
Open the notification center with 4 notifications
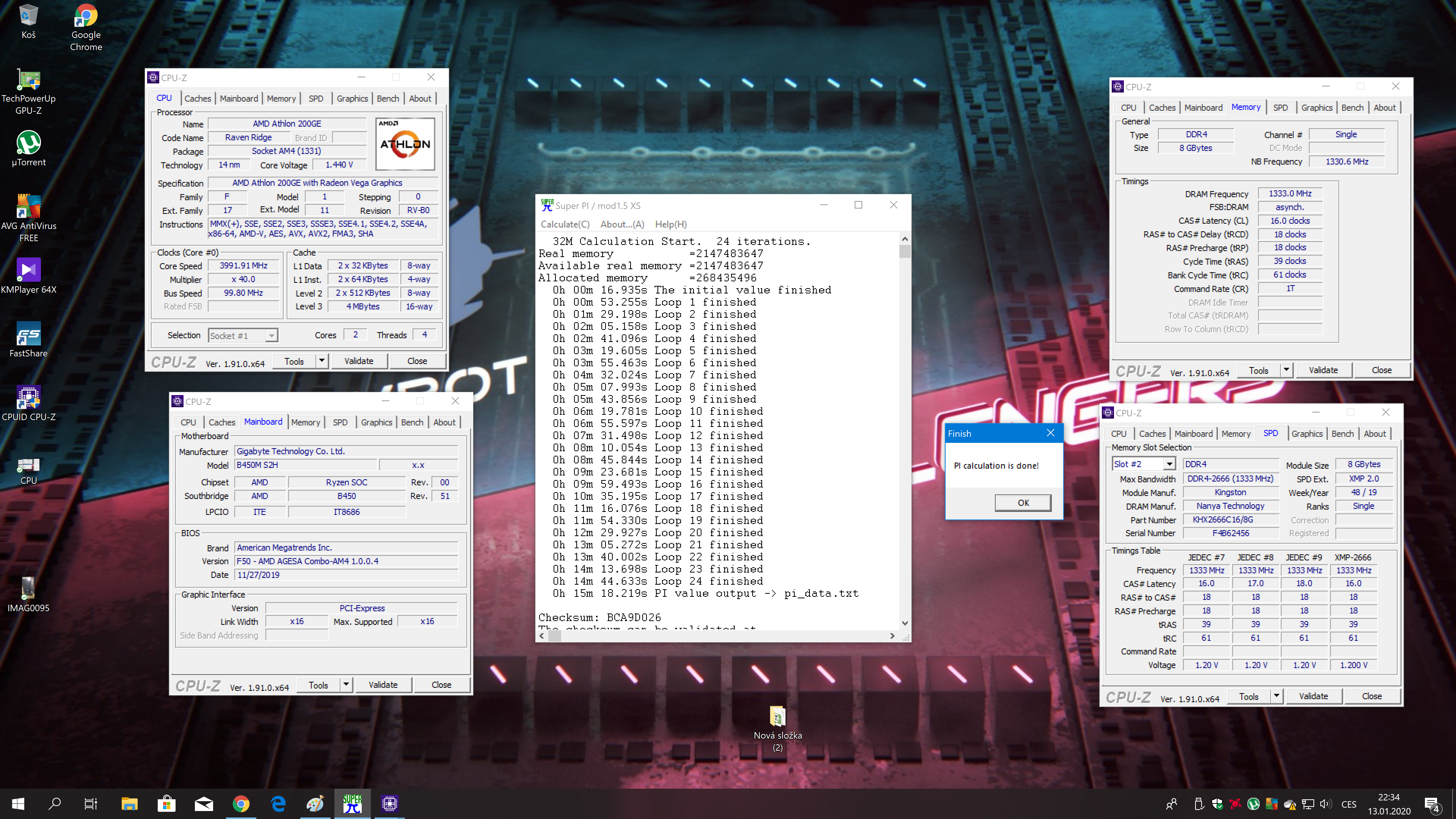tap(1432, 804)
